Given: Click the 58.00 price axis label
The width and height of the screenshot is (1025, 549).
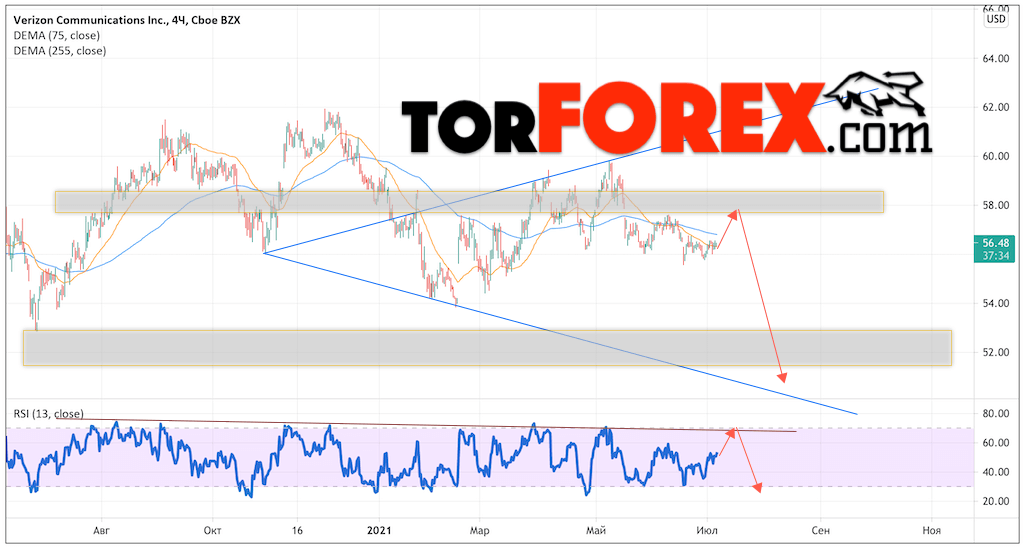Looking at the screenshot, I should coord(995,205).
